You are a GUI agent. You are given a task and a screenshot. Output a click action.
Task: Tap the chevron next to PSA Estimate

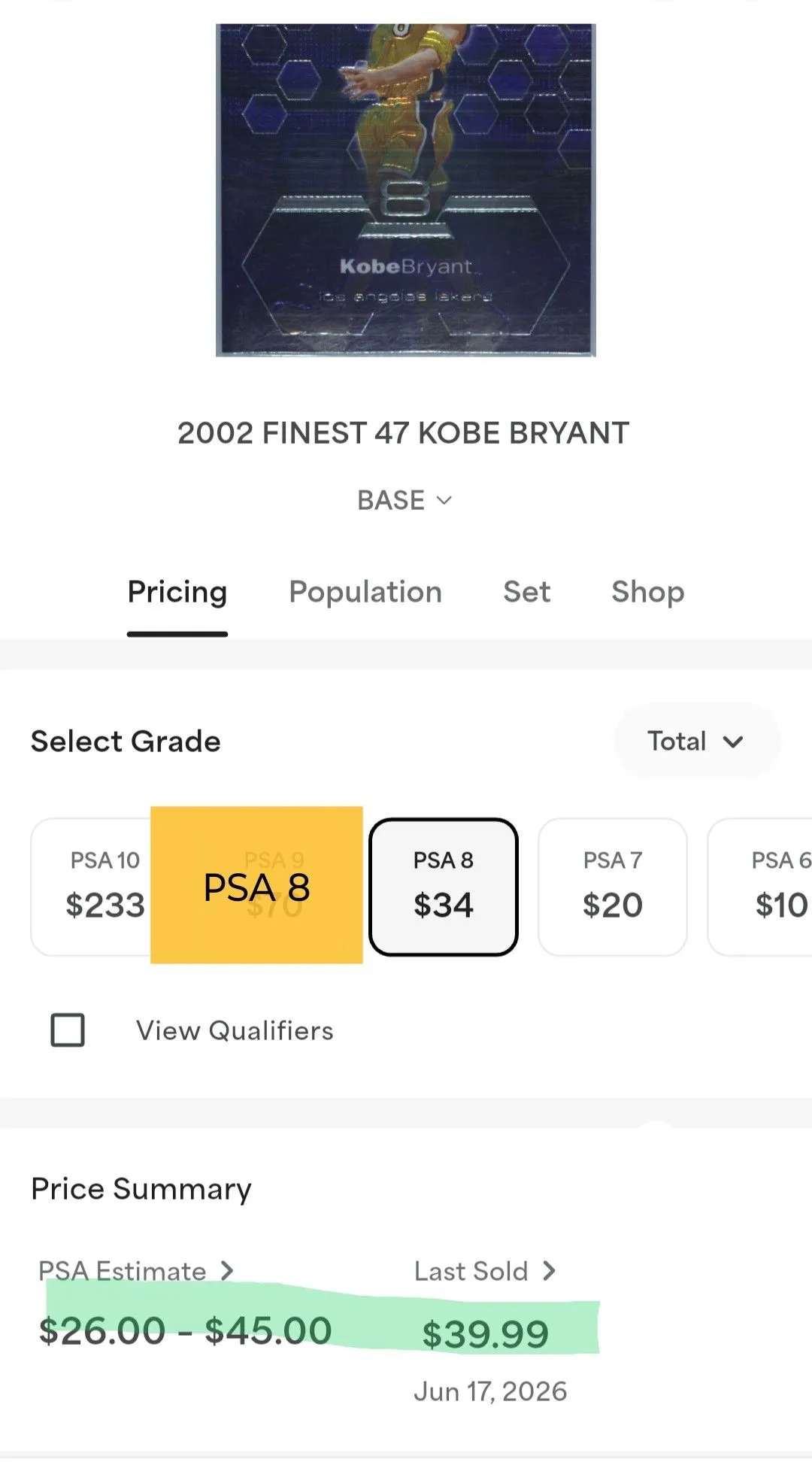point(226,1271)
